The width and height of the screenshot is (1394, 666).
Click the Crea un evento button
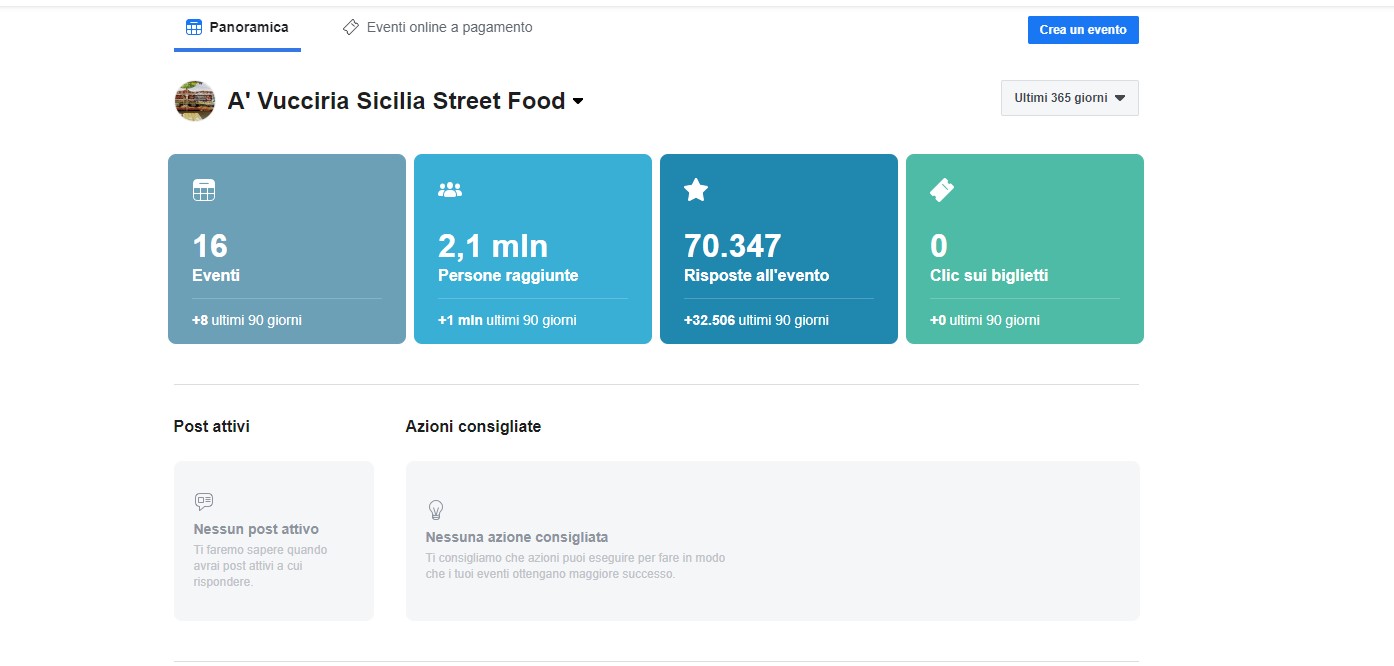pos(1083,30)
